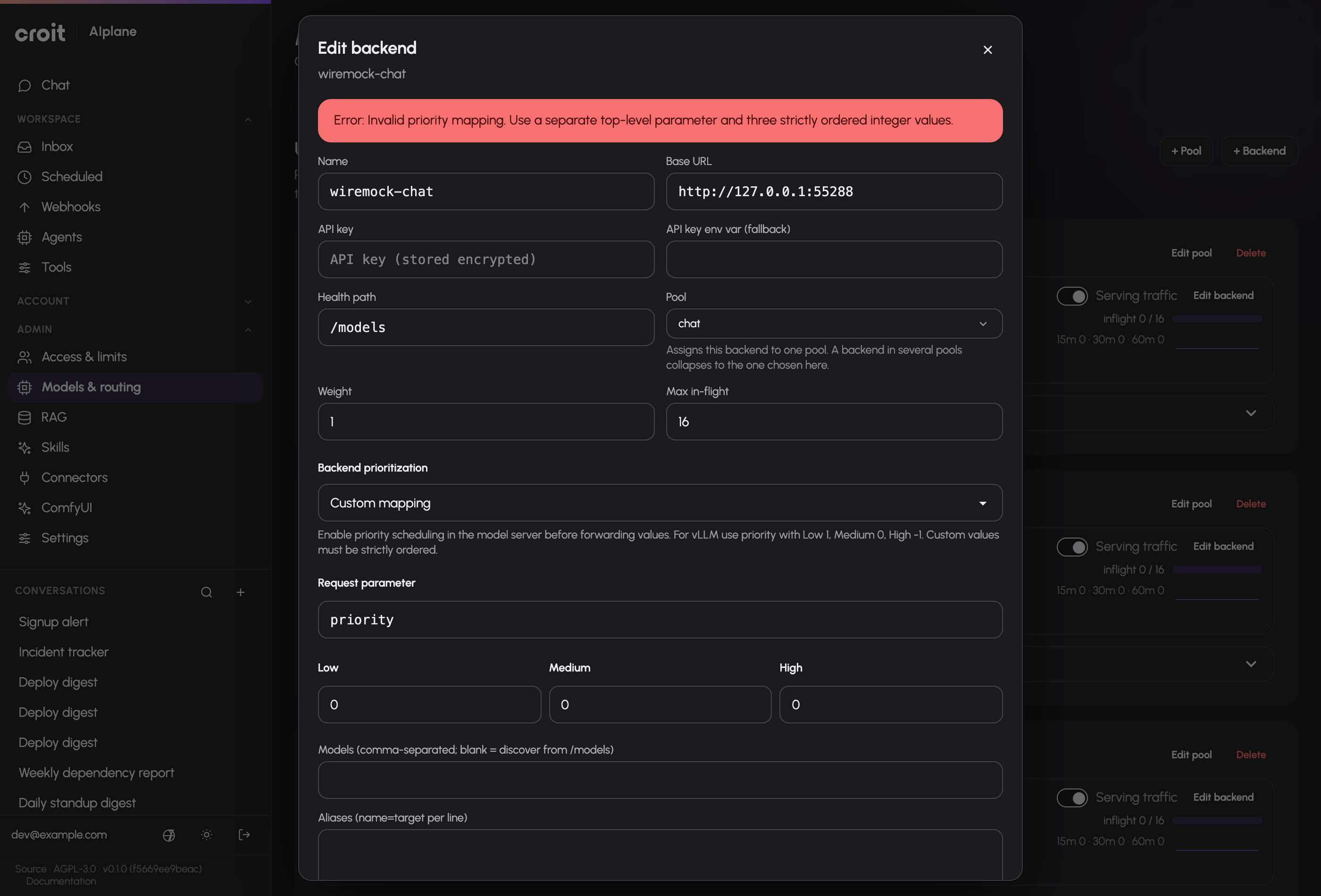
Task: Open Backend prioritization Custom mapping dropdown
Action: [660, 503]
